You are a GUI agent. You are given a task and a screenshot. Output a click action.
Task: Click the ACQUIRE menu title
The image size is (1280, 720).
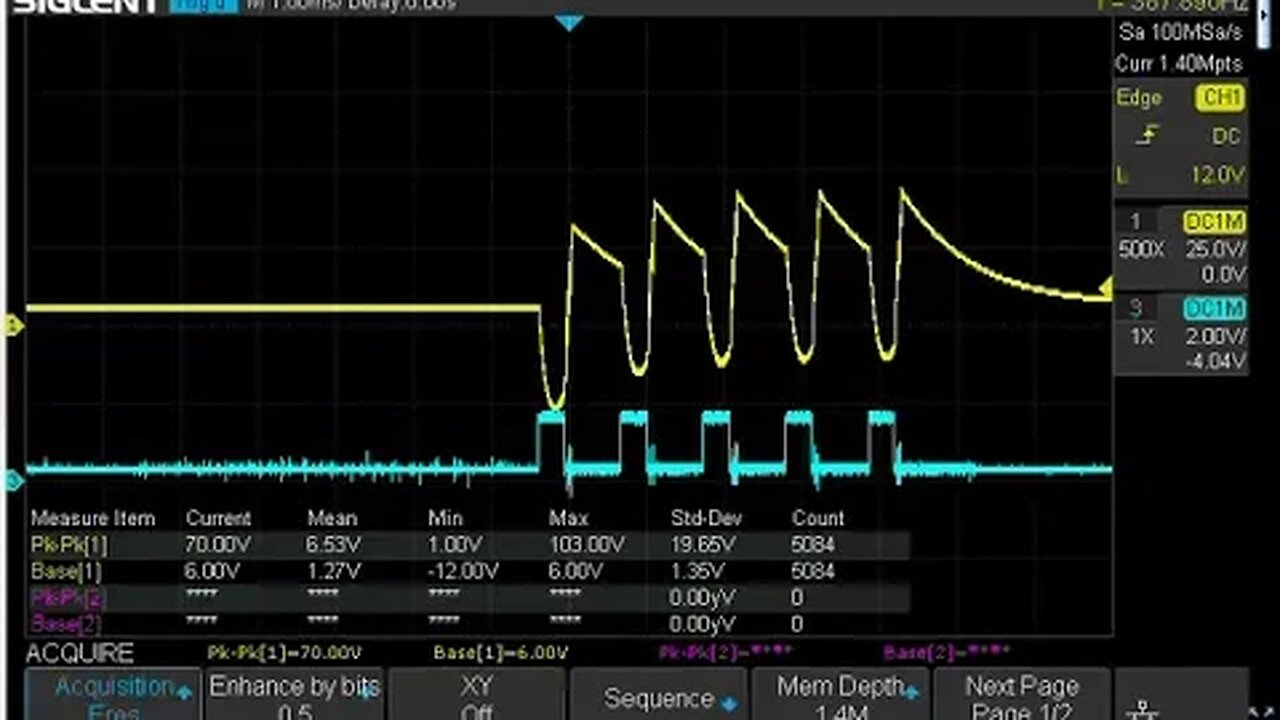(79, 654)
